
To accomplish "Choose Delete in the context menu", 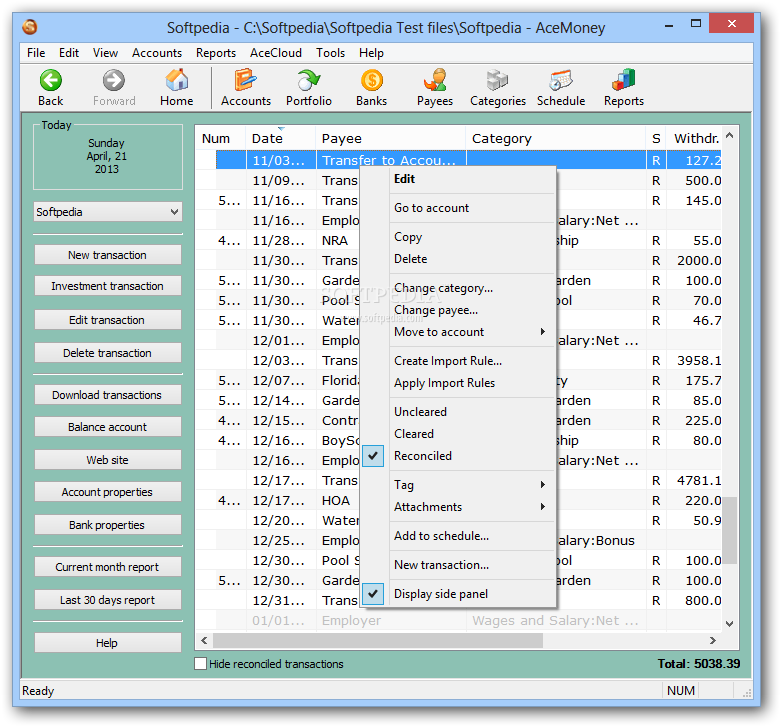I will [x=457, y=259].
